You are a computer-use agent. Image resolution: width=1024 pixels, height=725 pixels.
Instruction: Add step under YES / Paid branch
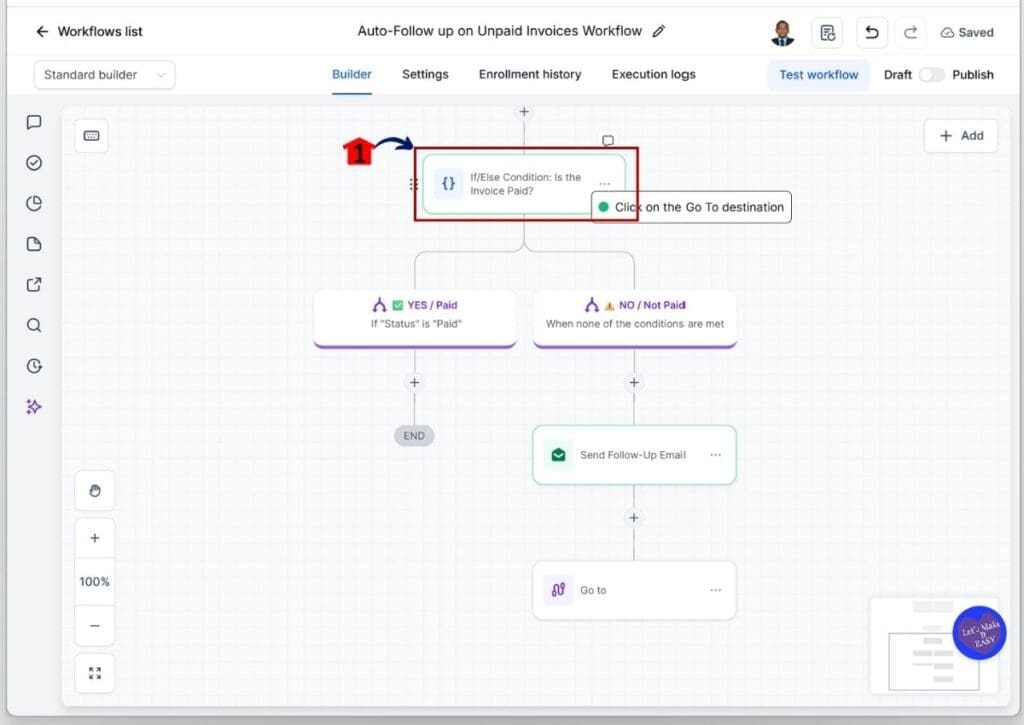[414, 382]
